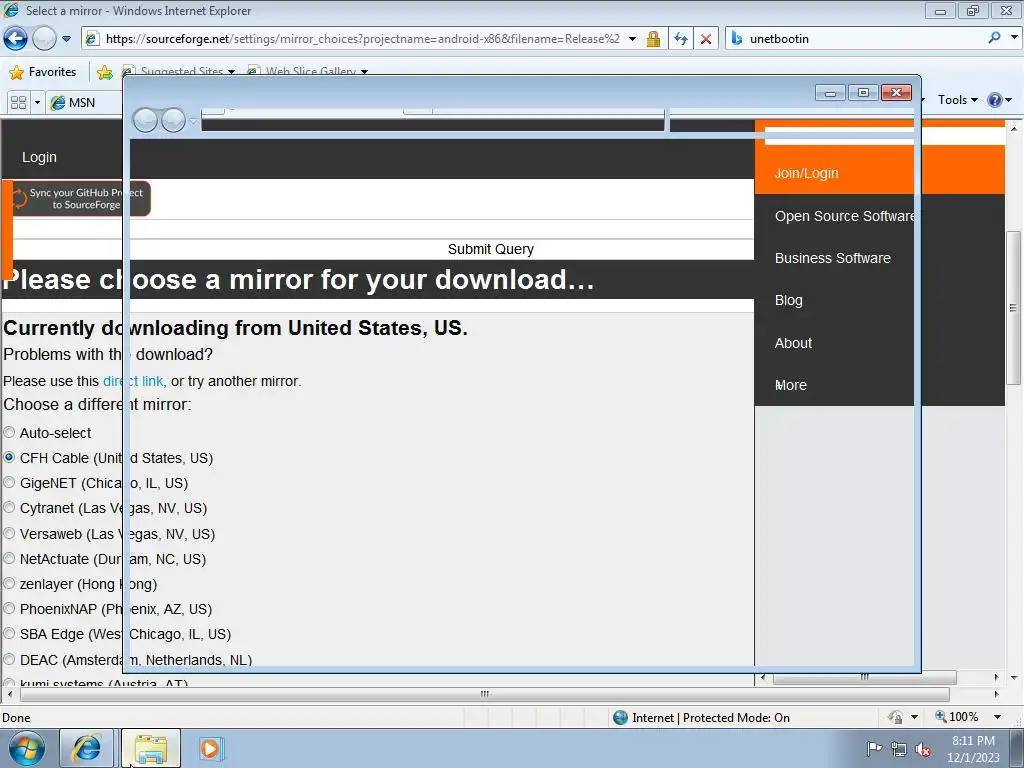
Task: Click the Action Center flag icon
Action: (x=874, y=748)
